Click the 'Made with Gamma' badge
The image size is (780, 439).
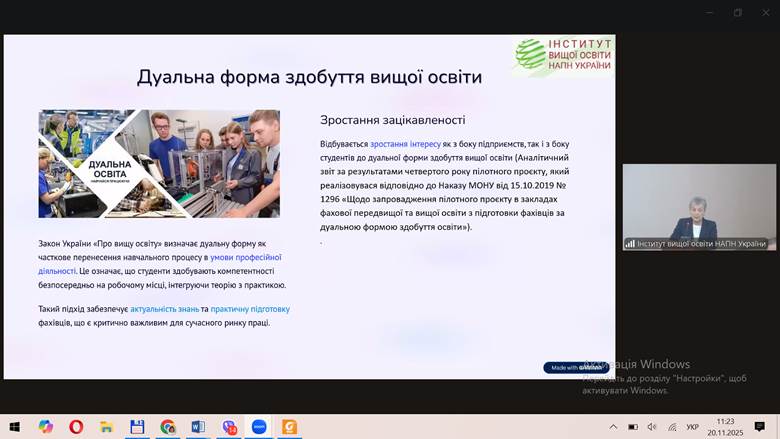coord(576,367)
